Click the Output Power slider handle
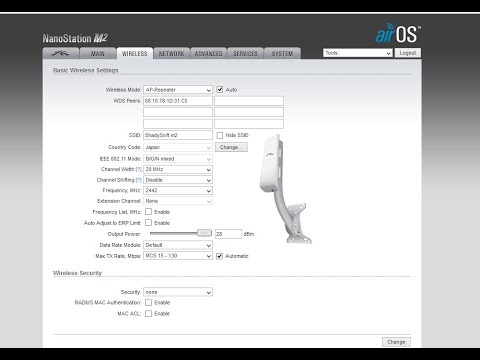Image resolution: width=480 pixels, height=360 pixels. coord(204,233)
